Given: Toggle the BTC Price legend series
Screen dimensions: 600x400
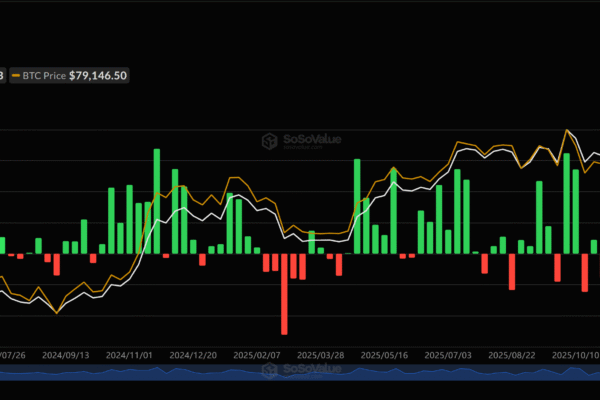Looking at the screenshot, I should (x=69, y=75).
